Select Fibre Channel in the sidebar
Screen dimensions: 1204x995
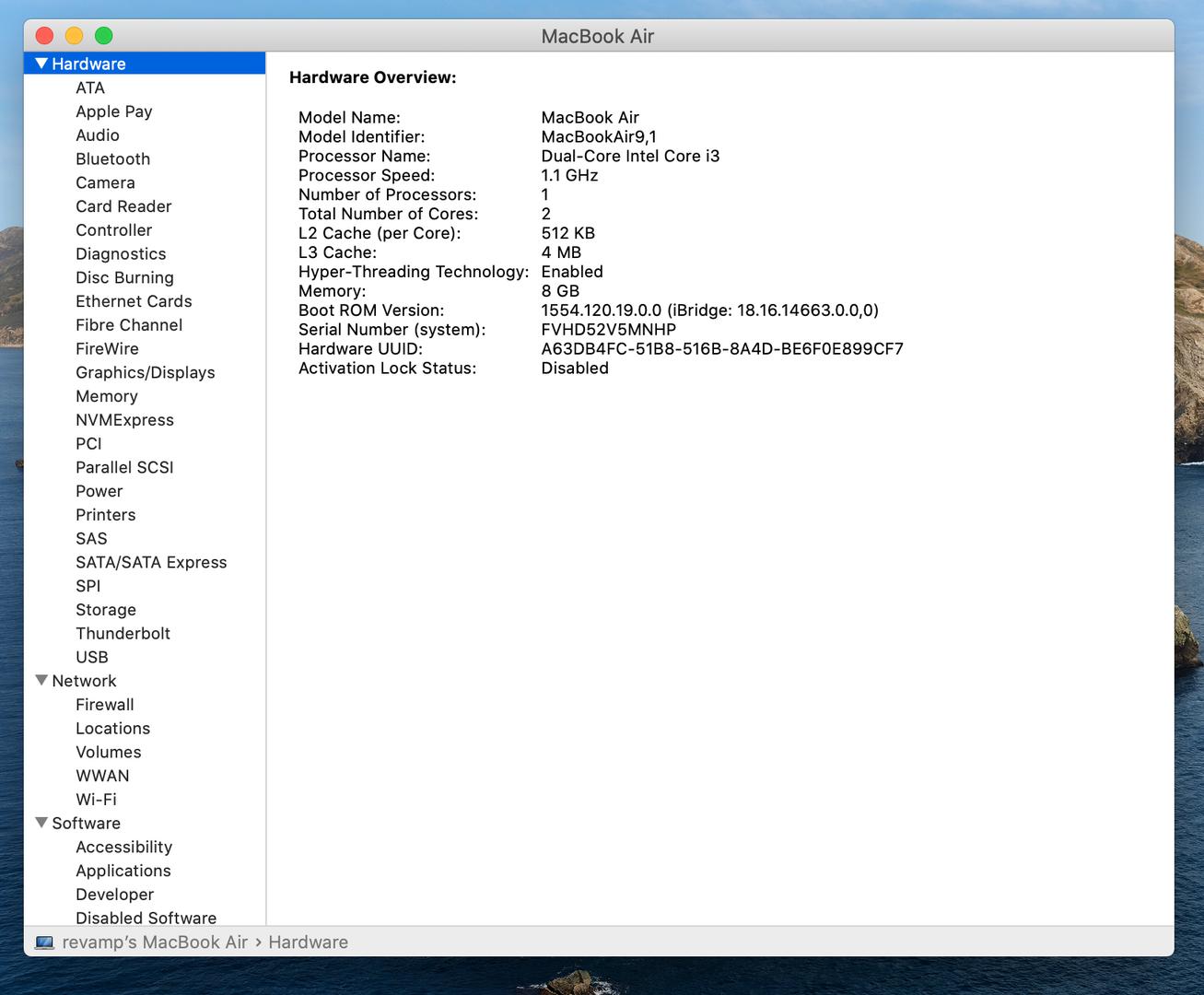tap(129, 325)
